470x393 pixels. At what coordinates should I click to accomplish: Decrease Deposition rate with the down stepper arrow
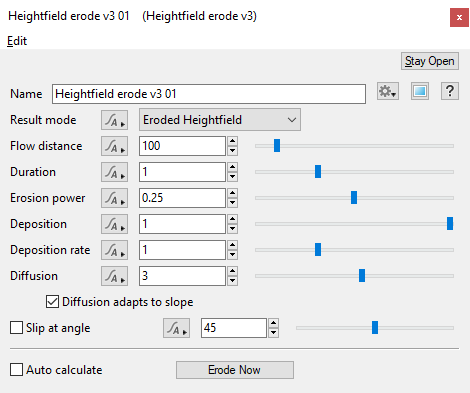click(x=233, y=255)
